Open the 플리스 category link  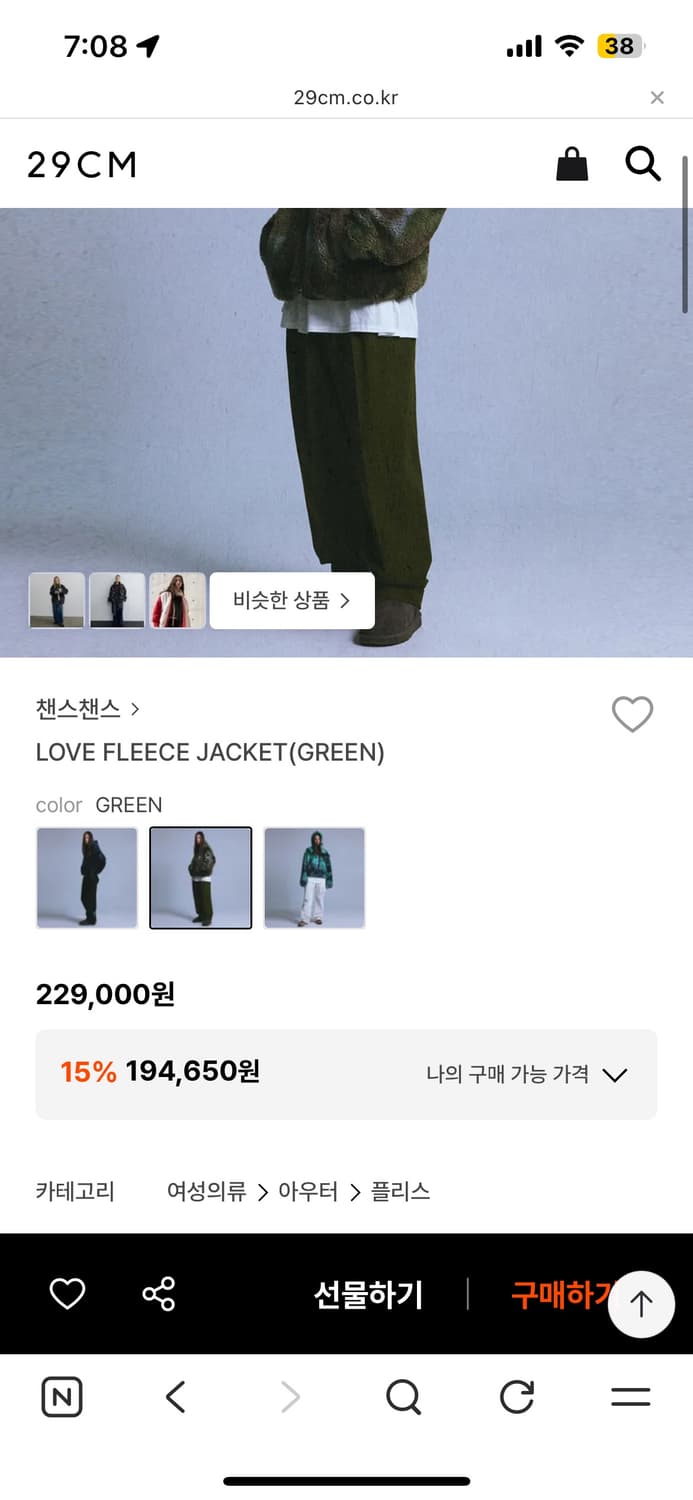(x=404, y=1191)
